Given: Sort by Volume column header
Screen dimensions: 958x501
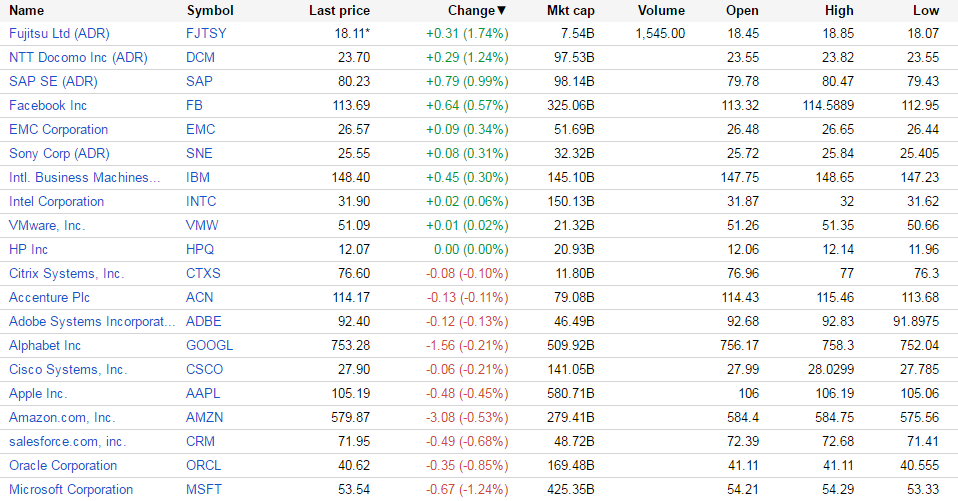Looking at the screenshot, I should tap(661, 10).
